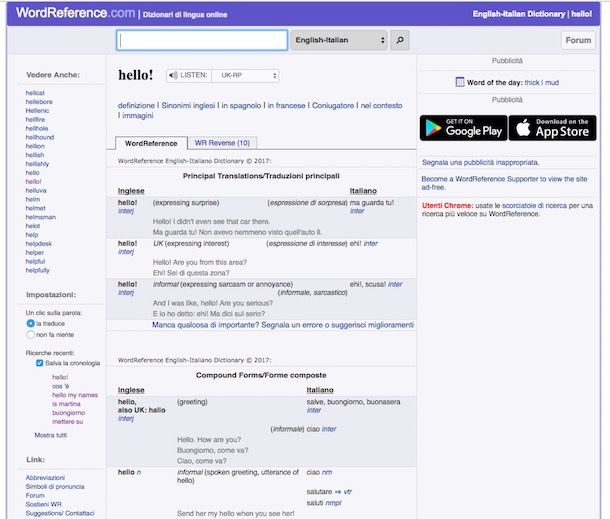610x519 pixels.
Task: Open the App Store download badge
Action: point(552,128)
